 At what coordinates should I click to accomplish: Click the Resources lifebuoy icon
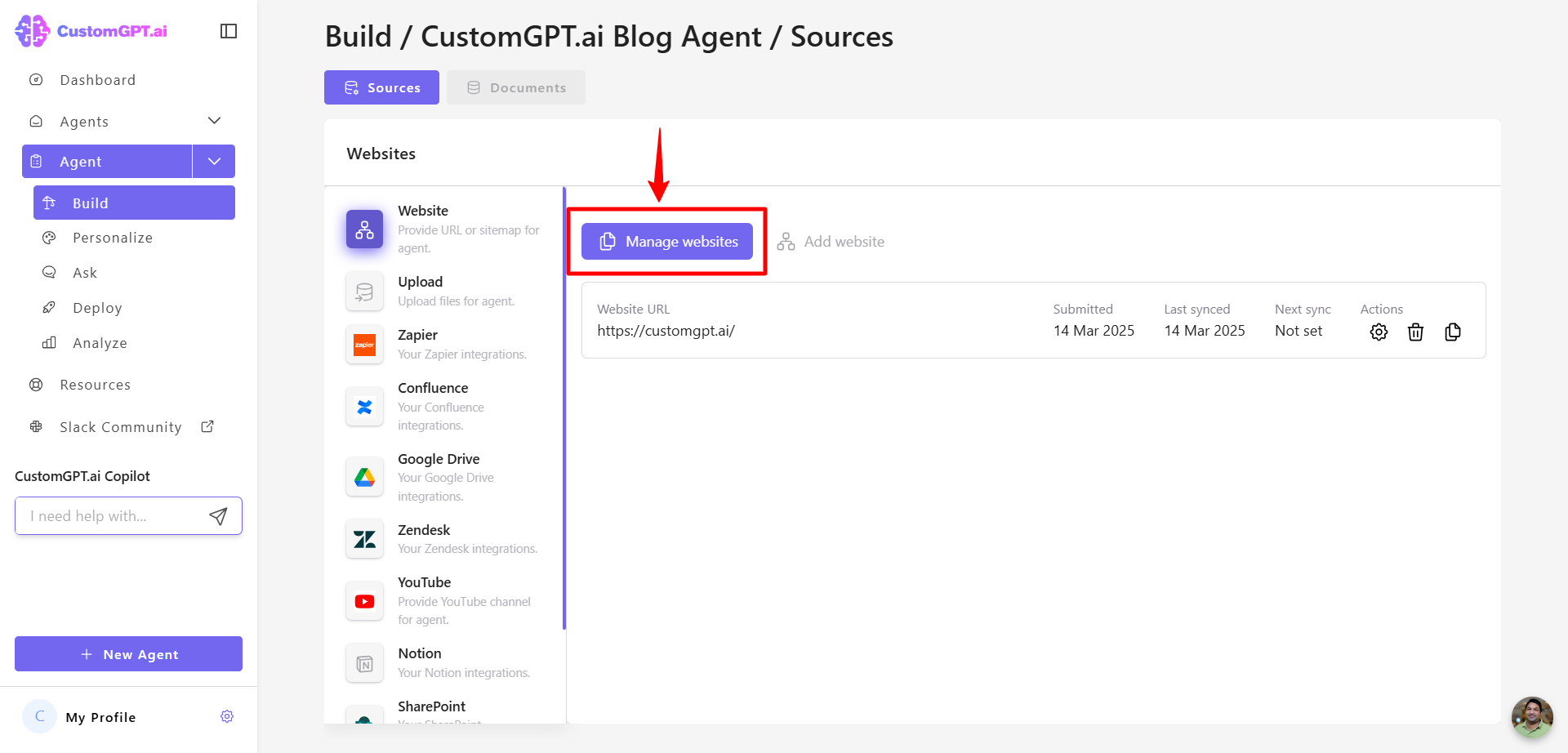[x=36, y=385]
